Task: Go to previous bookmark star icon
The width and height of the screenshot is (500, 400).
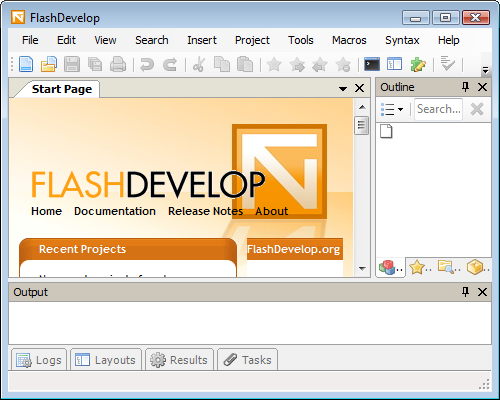Action: [x=320, y=64]
